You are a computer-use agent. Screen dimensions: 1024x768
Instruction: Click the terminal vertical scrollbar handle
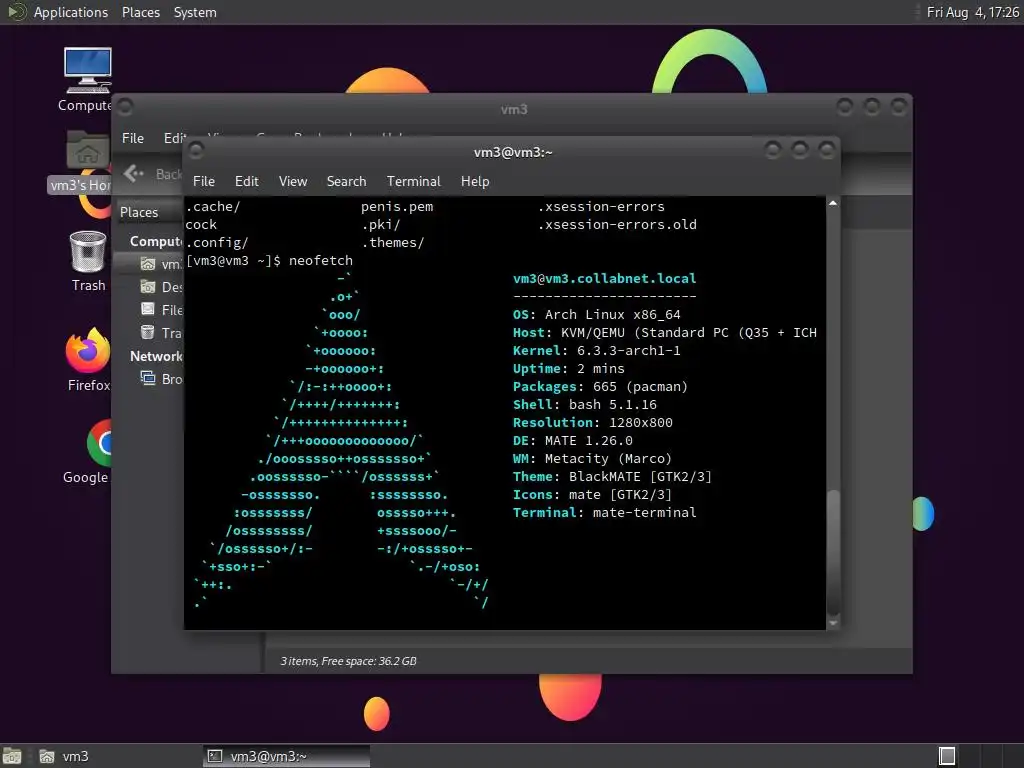tap(833, 552)
